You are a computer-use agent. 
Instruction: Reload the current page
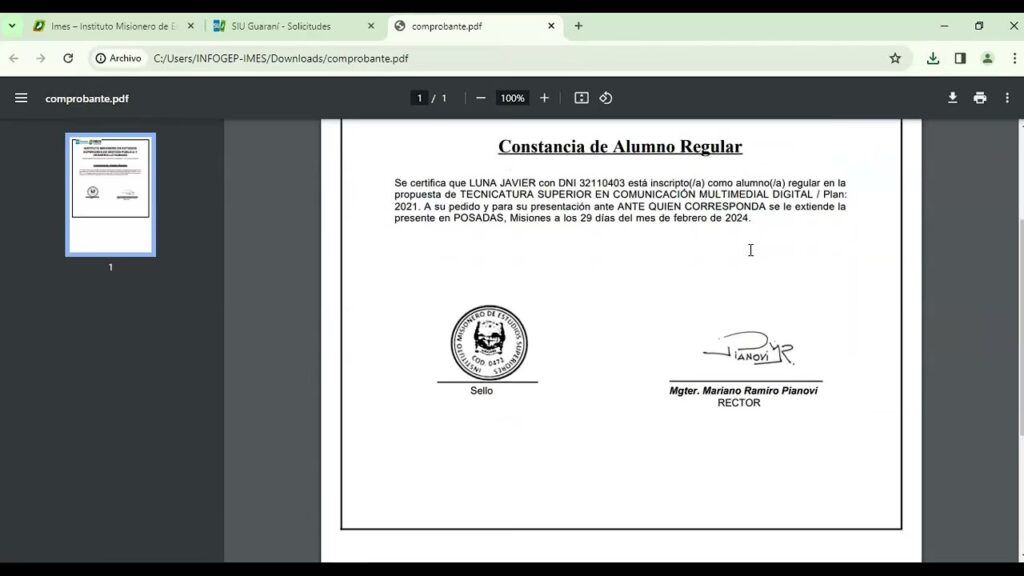(68, 58)
